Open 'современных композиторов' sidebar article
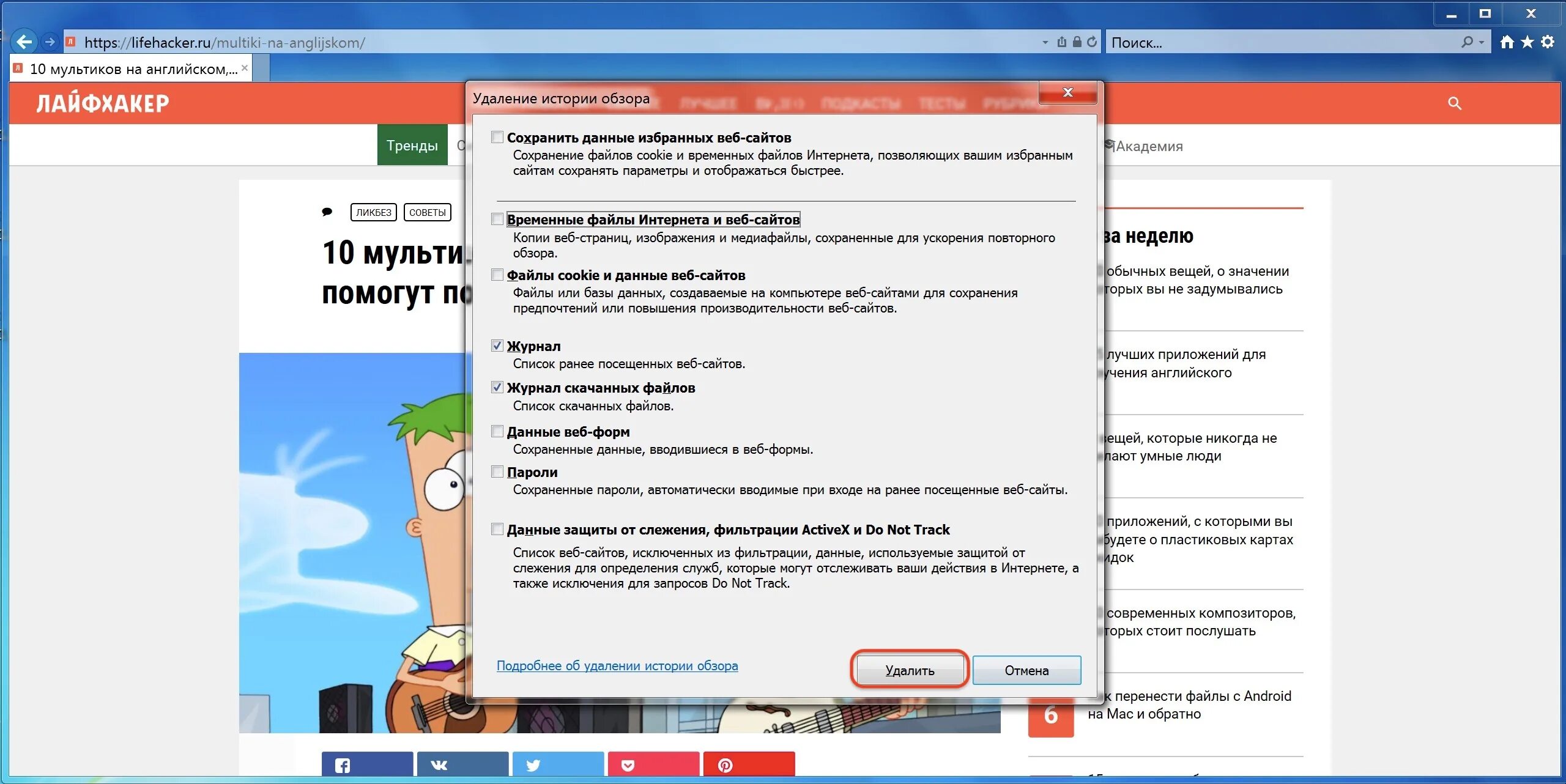 pyautogui.click(x=1199, y=621)
